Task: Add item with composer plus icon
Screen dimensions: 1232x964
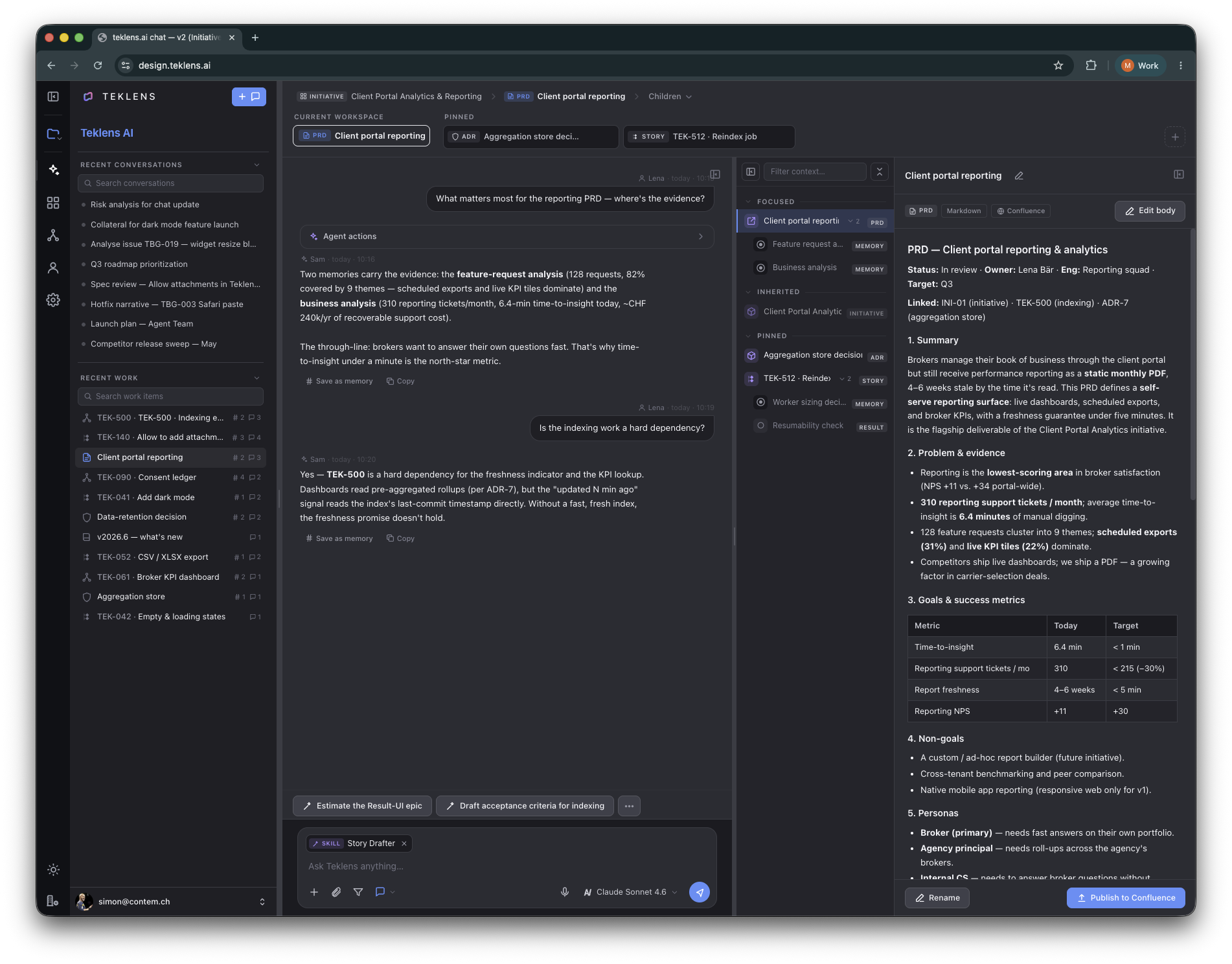Action: pyautogui.click(x=314, y=892)
